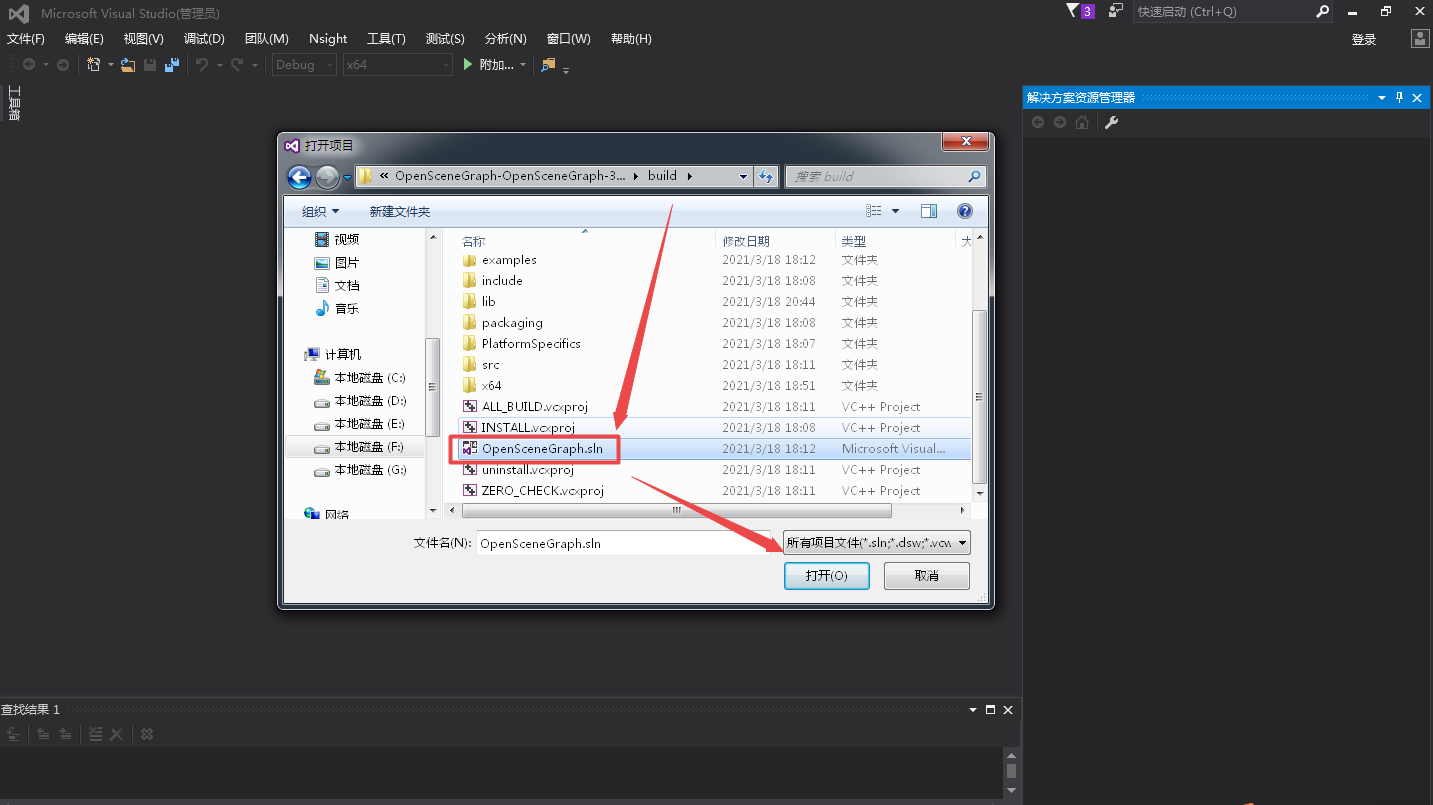Click the Undo toolbar icon
The height and width of the screenshot is (805, 1433).
coord(202,65)
